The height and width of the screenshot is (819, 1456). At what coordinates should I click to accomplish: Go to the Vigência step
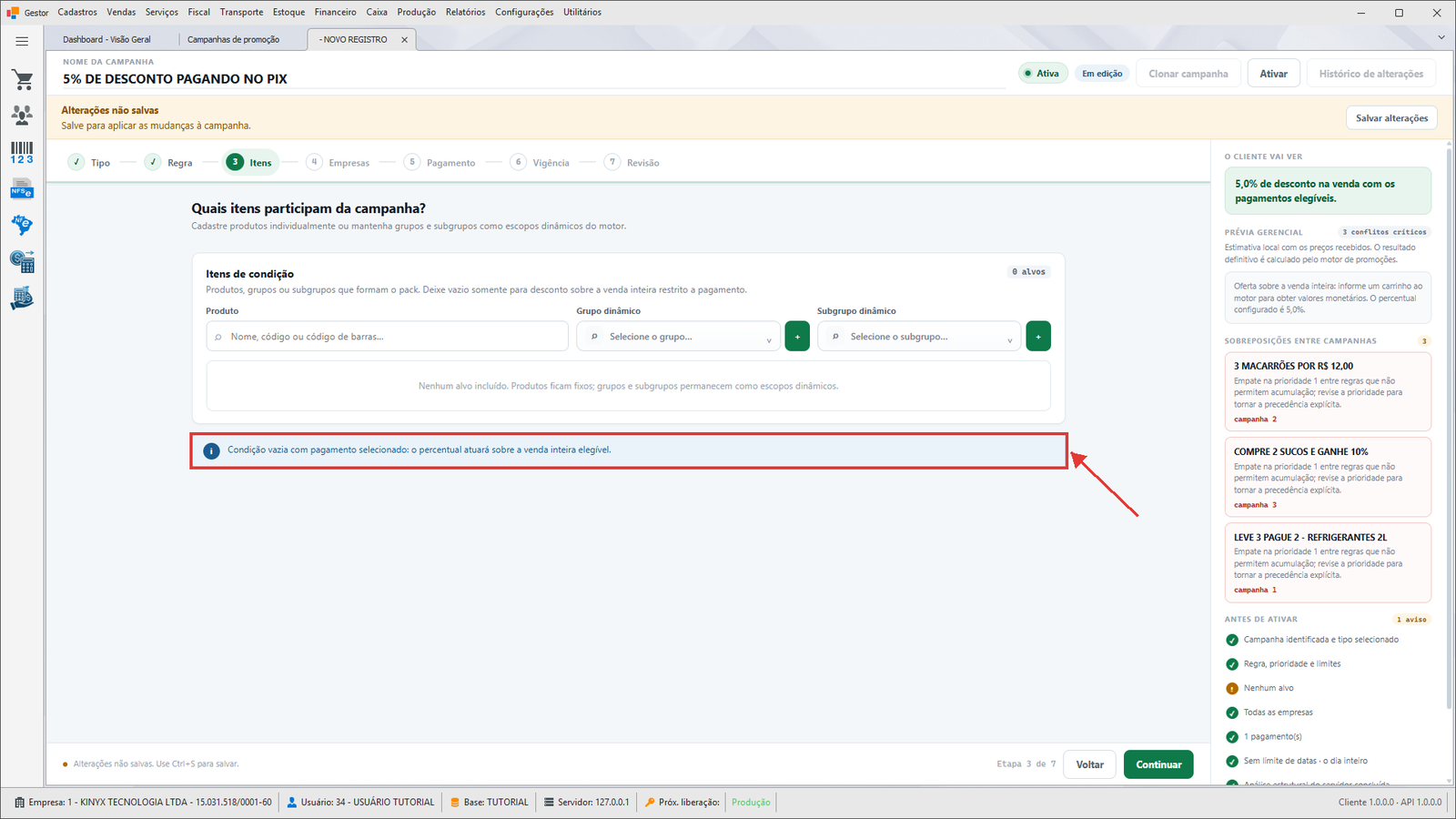pyautogui.click(x=541, y=162)
